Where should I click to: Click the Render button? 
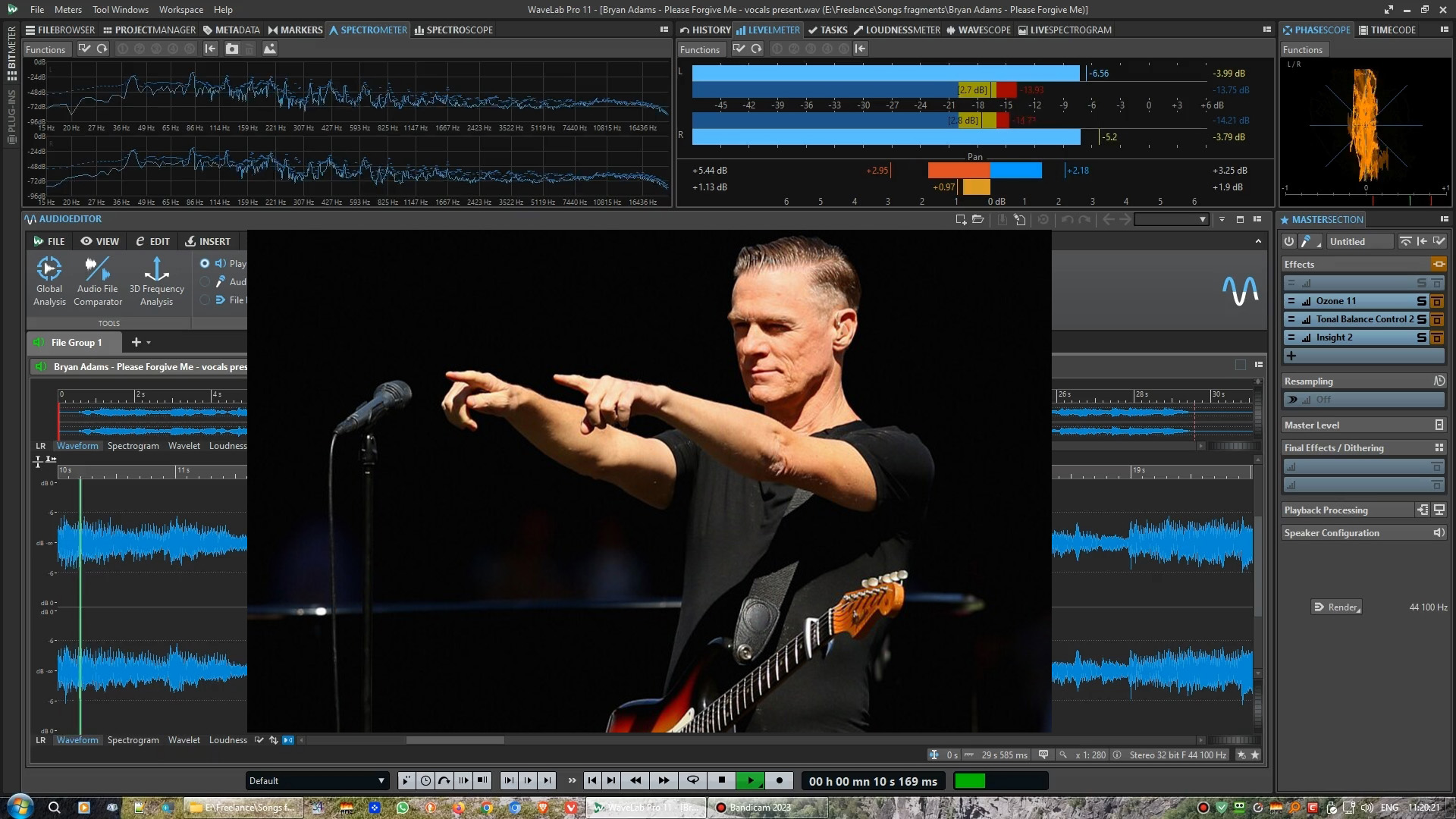click(1336, 607)
